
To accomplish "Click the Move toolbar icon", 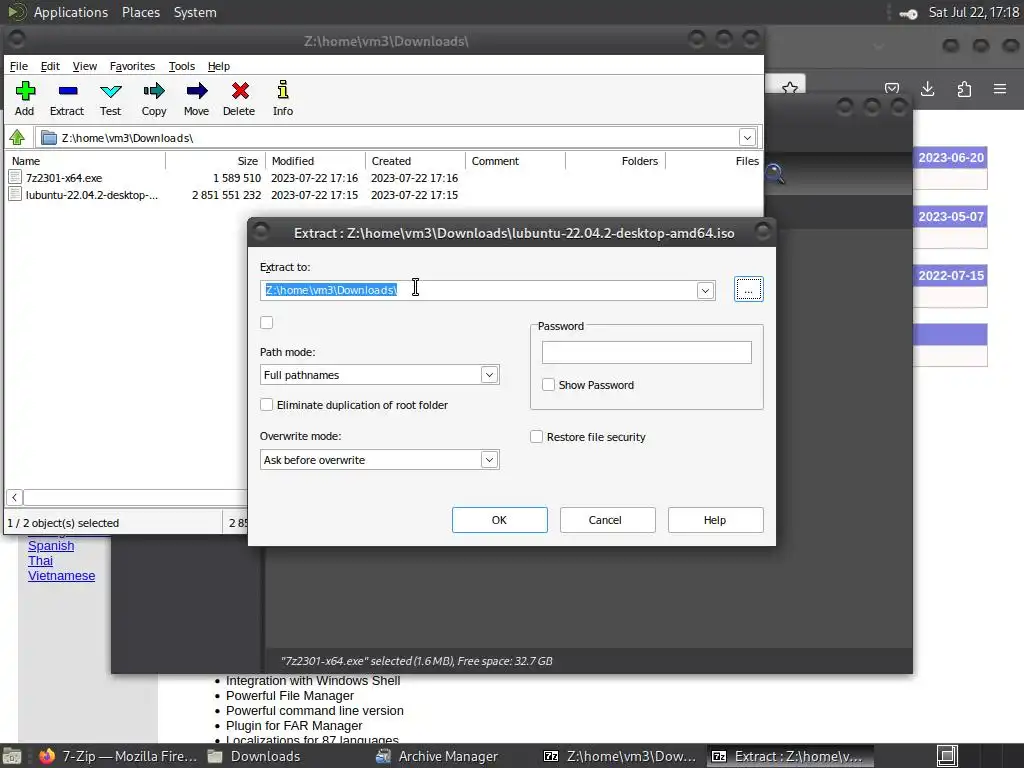I will coord(197,91).
